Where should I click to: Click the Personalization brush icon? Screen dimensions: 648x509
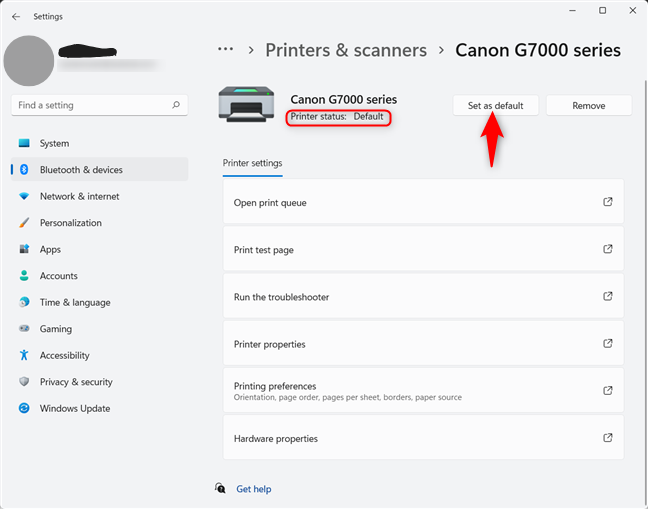(24, 223)
